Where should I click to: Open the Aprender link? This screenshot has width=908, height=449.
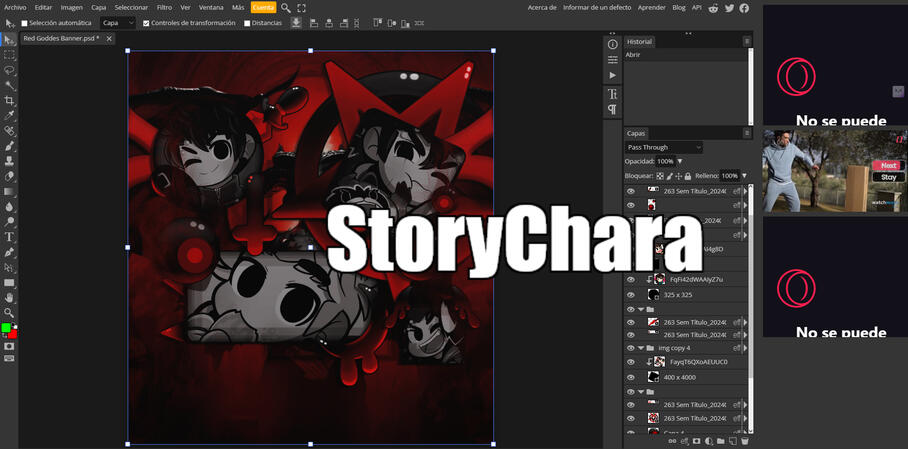[651, 7]
